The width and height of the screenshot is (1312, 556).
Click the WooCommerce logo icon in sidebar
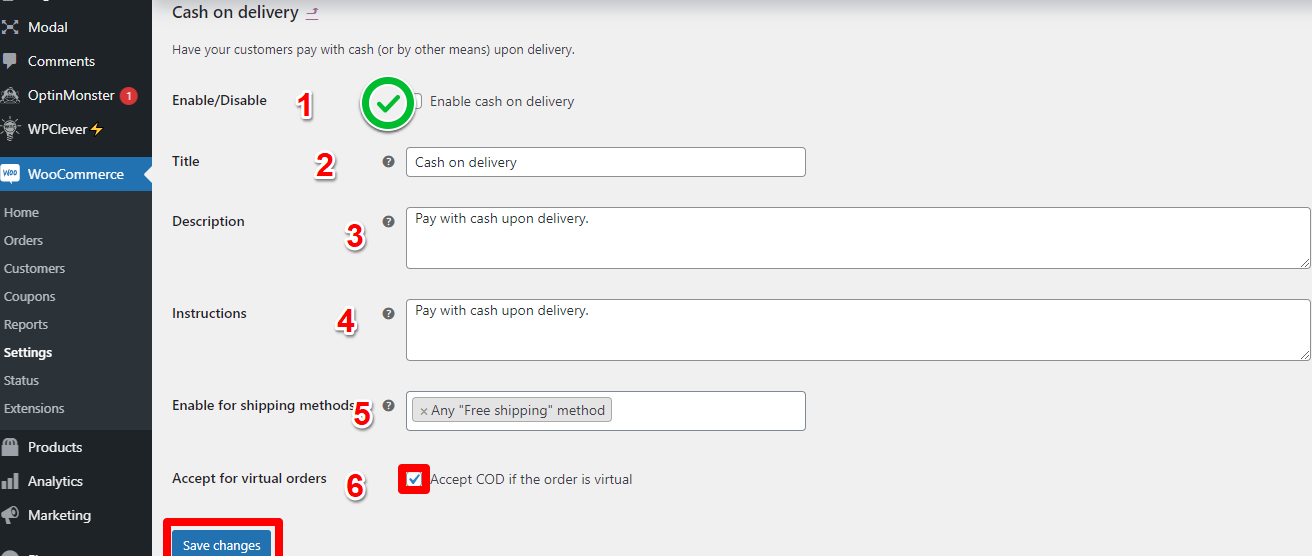[11, 174]
